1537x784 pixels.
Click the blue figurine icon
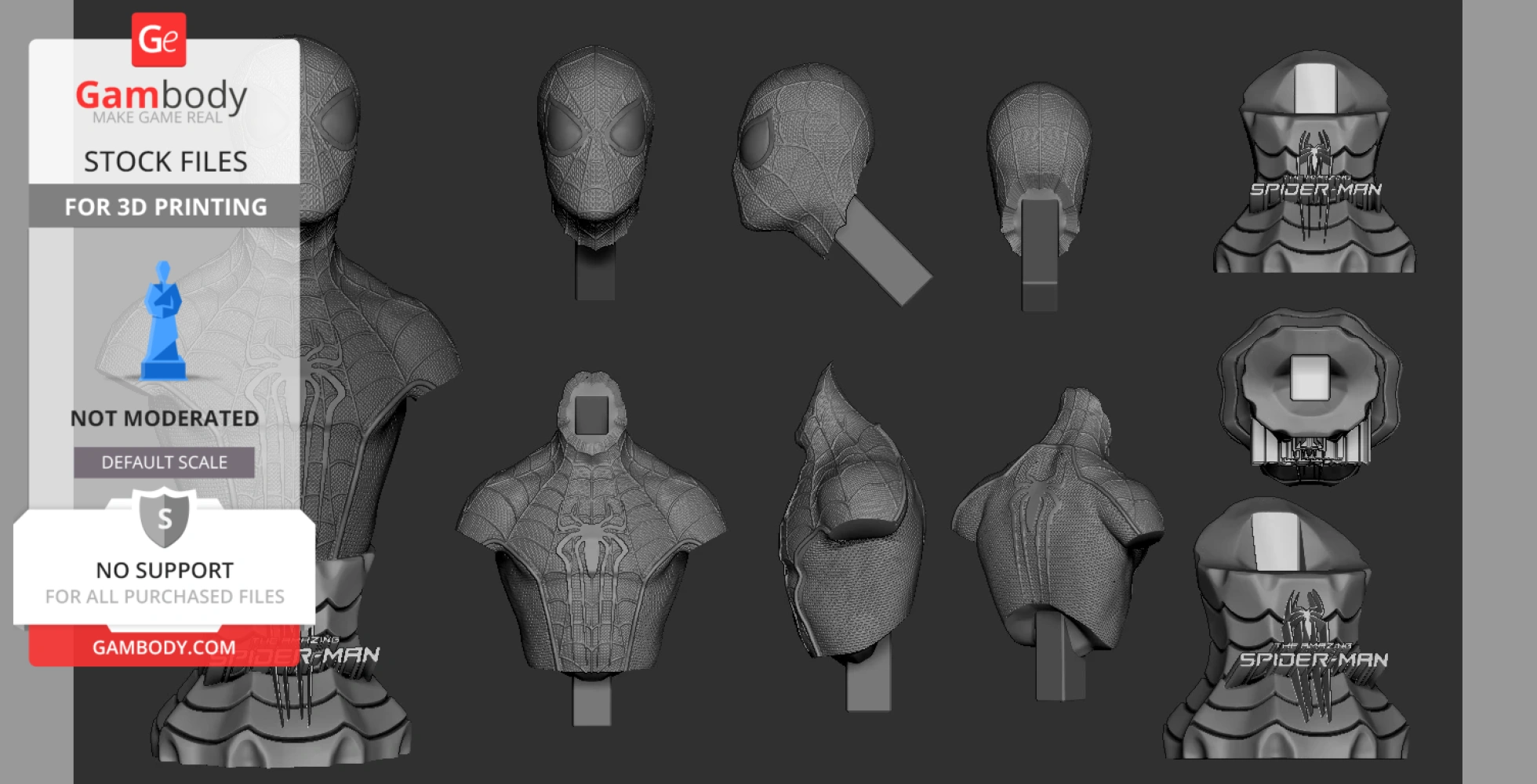click(163, 321)
